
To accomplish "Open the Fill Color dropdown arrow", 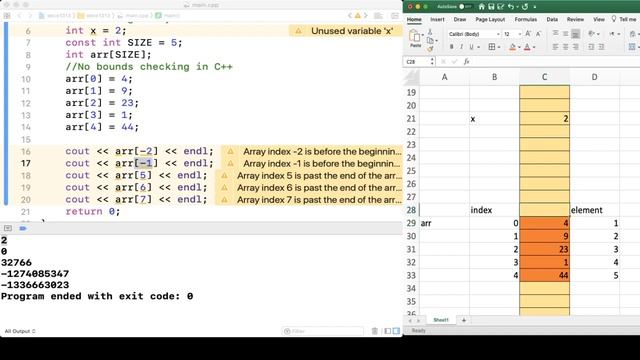I will point(519,47).
